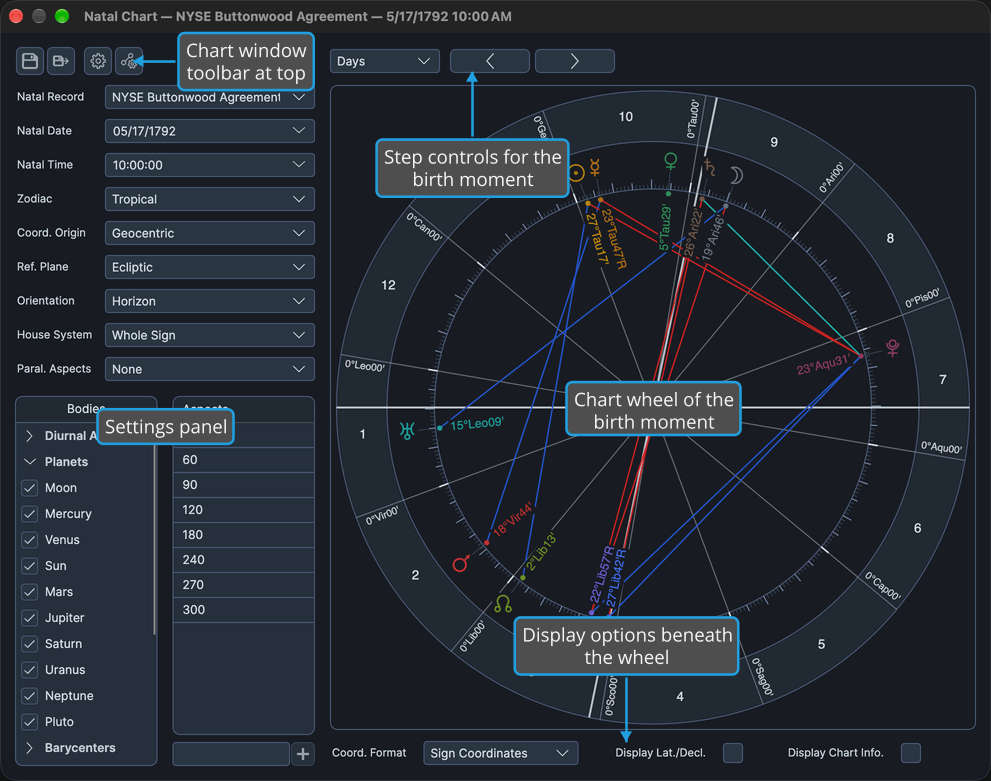Click the Moon crescent glyph on wheel
This screenshot has height=781, width=991.
pos(736,176)
